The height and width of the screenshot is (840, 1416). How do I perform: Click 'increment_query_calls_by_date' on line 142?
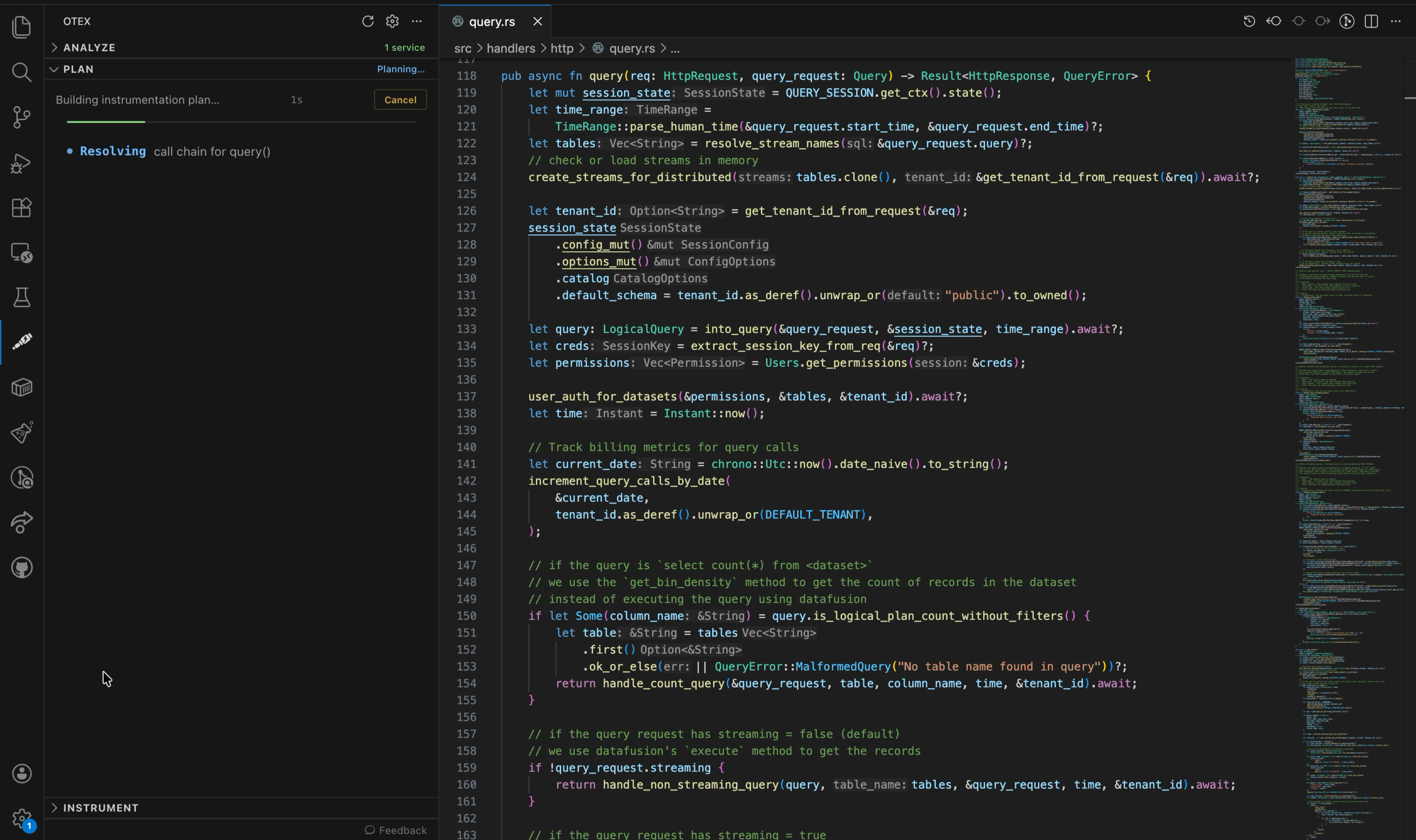626,480
